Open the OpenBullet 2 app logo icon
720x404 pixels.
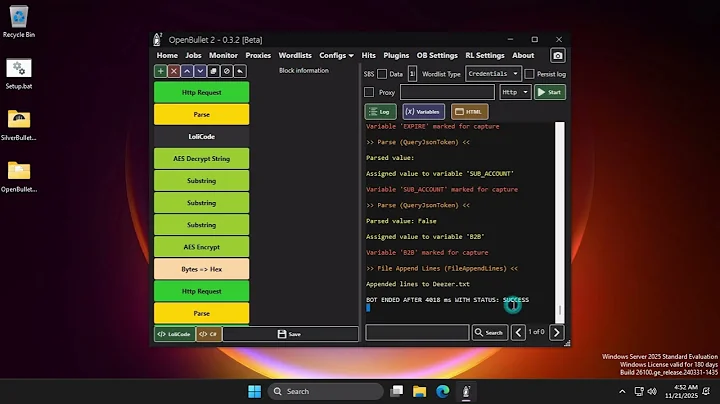point(158,39)
